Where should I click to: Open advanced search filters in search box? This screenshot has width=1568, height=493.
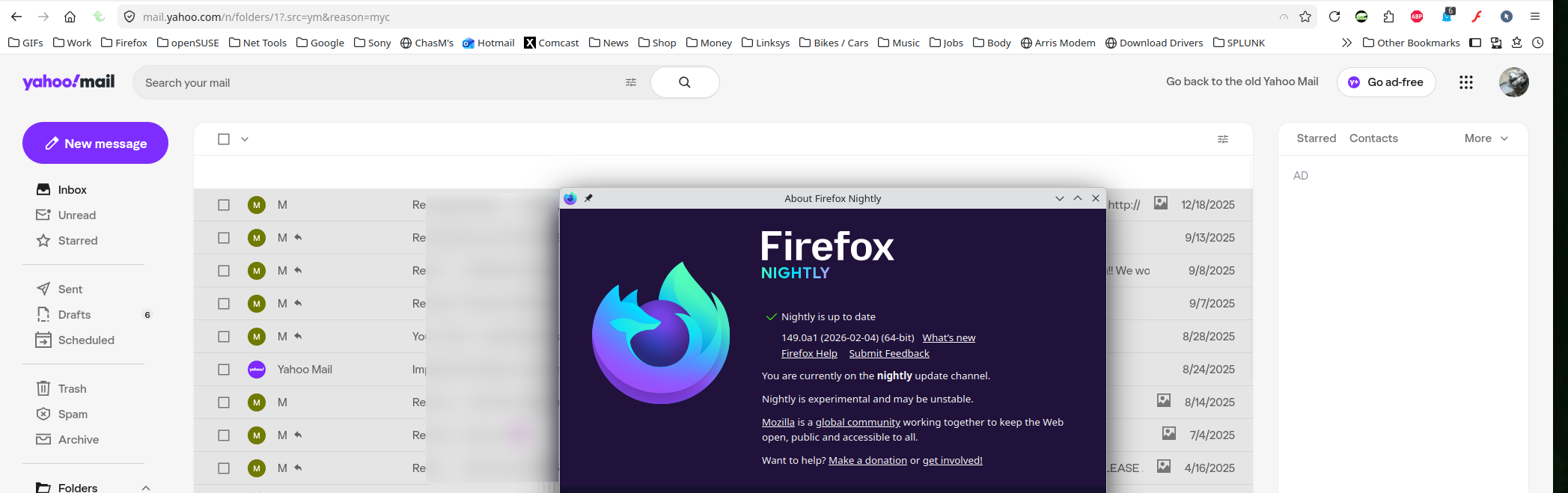[x=631, y=82]
